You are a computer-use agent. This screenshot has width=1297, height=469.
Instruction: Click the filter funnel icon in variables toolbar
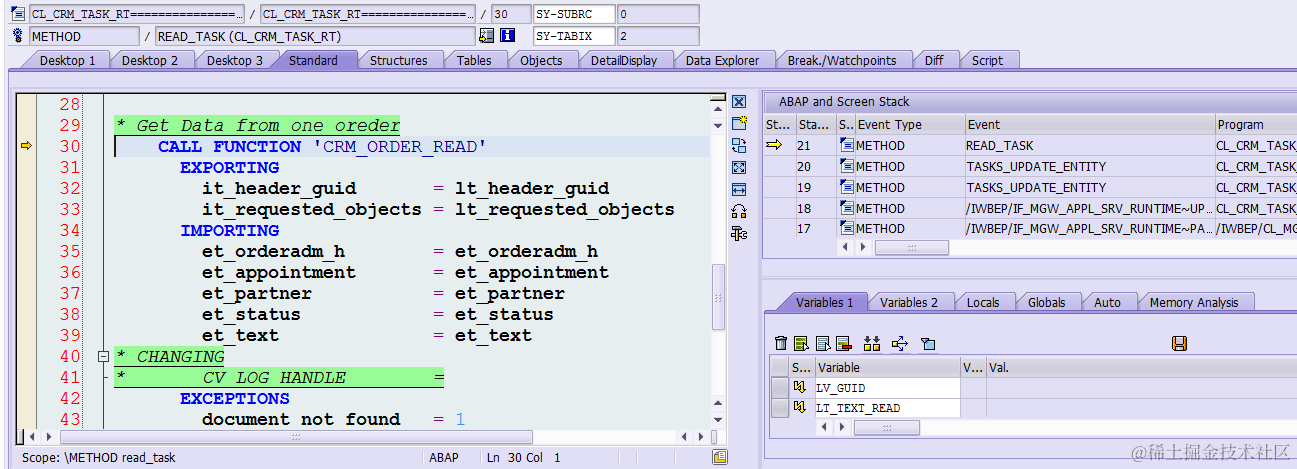click(928, 343)
